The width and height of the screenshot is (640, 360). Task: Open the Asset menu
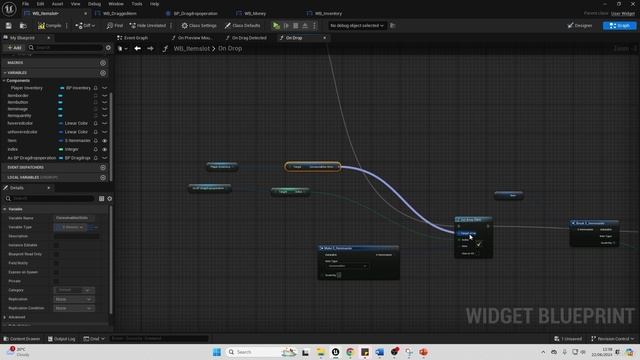(57, 4)
